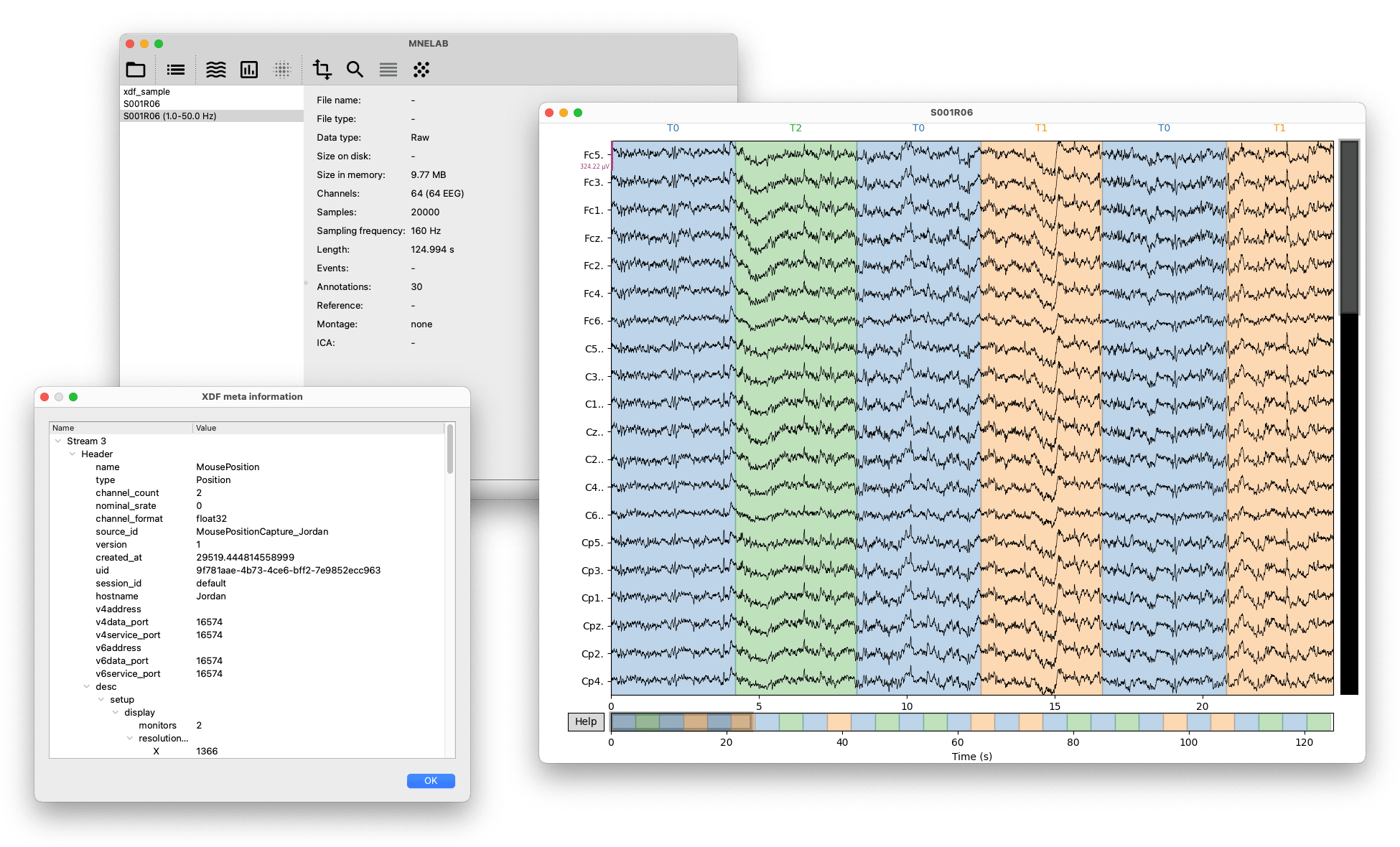Viewport: 1400px width, 847px height.
Task: Click the plot data waves icon
Action: tap(215, 70)
